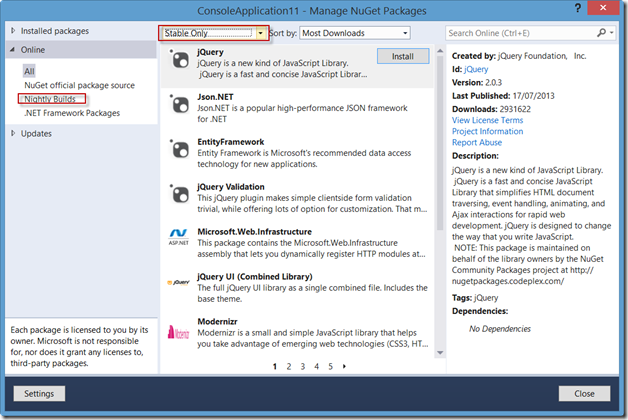Click the scroll up arrow of package list
Image resolution: width=628 pixels, height=420 pixels.
(440, 51)
